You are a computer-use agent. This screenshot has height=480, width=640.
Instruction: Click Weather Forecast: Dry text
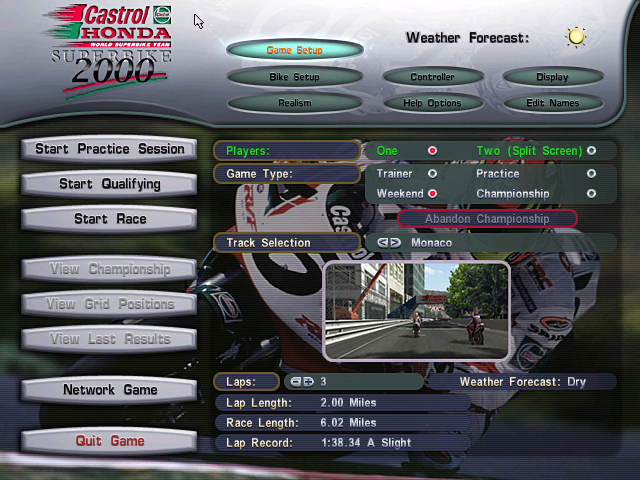pyautogui.click(x=522, y=382)
